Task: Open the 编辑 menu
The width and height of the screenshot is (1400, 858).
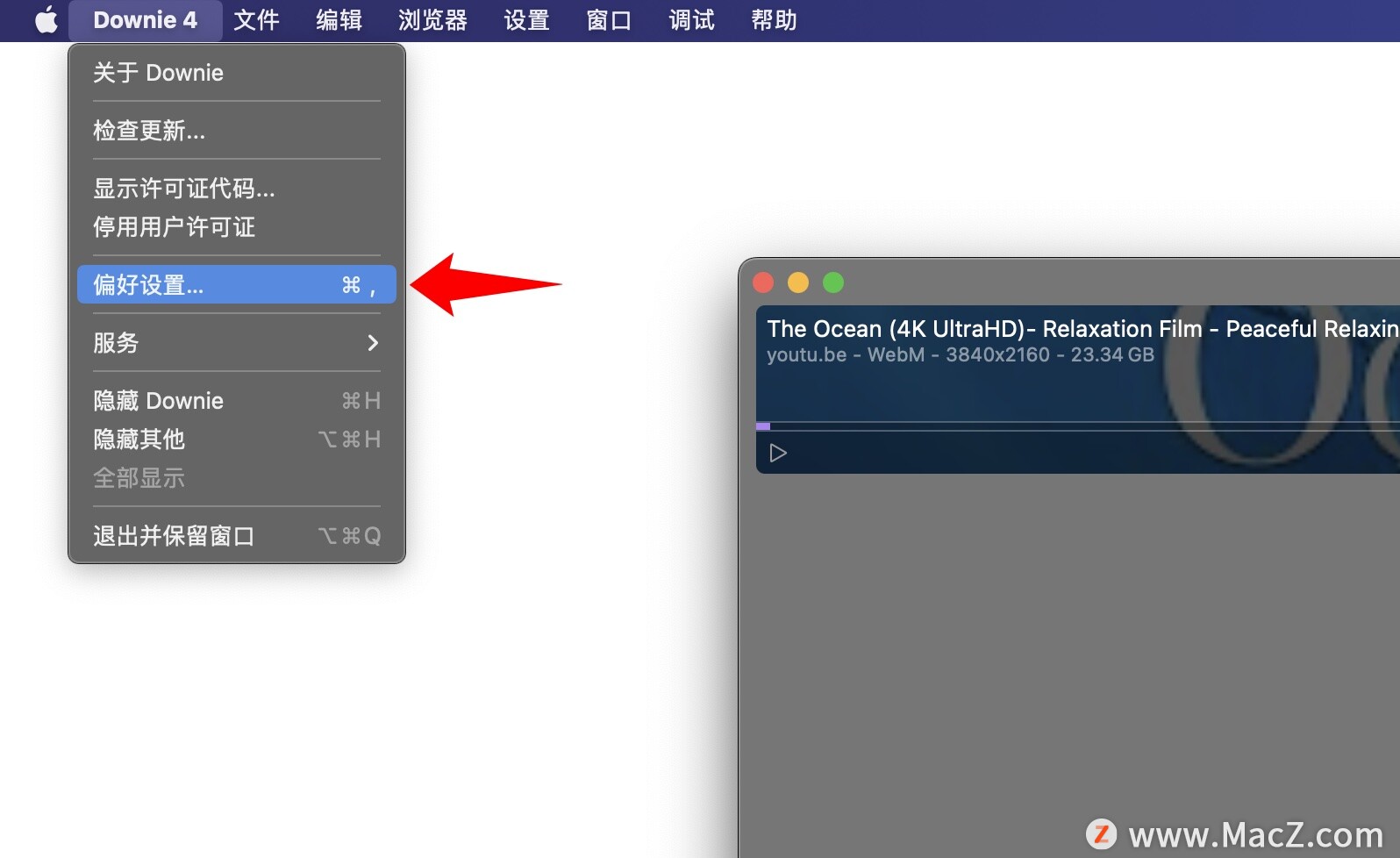Action: (x=339, y=20)
